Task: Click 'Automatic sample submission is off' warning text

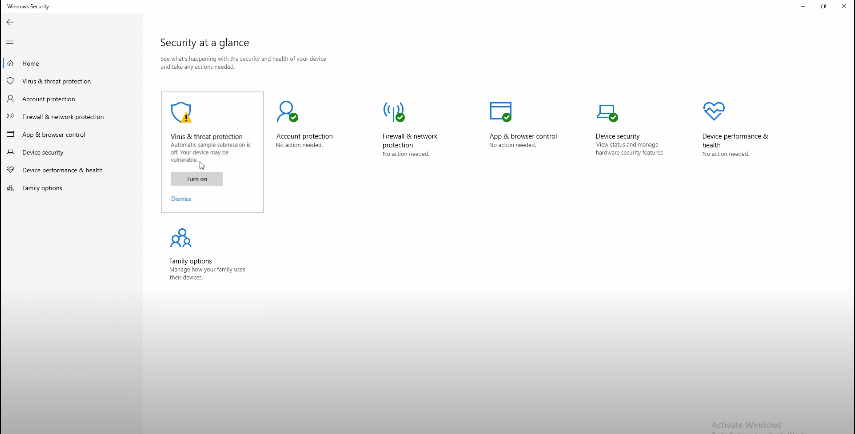Action: coord(210,153)
